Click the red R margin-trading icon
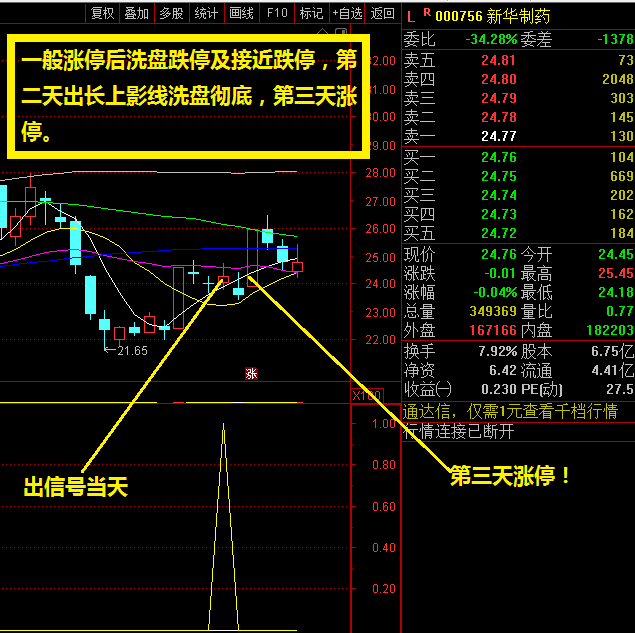Screen dimensions: 635x633 427,13
